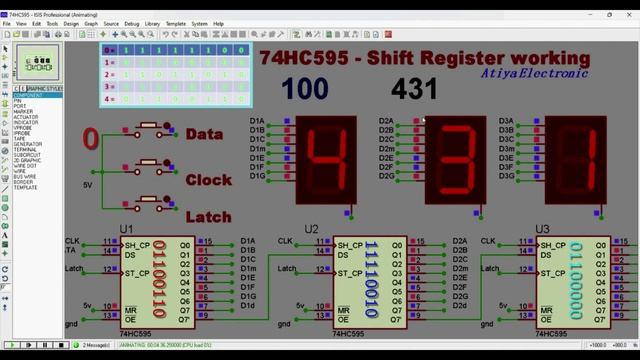Screen dimensions: 640x360
Task: Click the Data switch red actuator dot
Action: pyautogui.click(x=167, y=125)
